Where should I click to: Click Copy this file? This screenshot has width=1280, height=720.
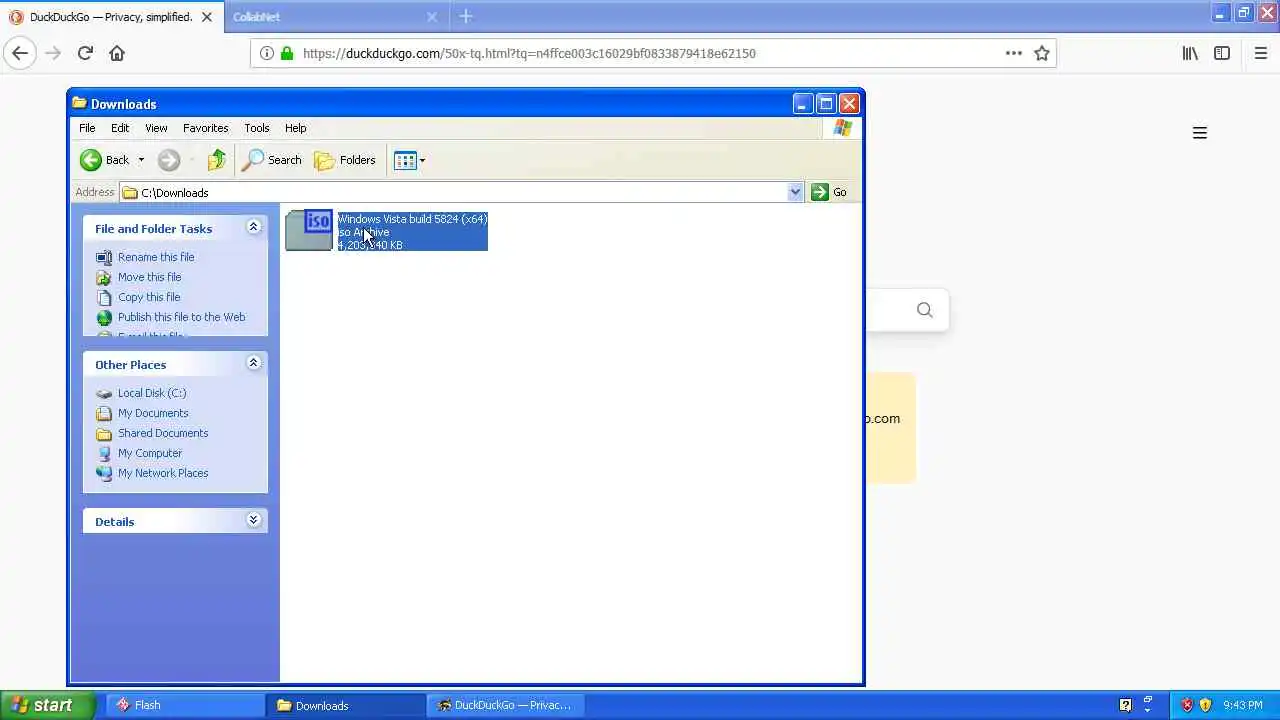point(149,297)
